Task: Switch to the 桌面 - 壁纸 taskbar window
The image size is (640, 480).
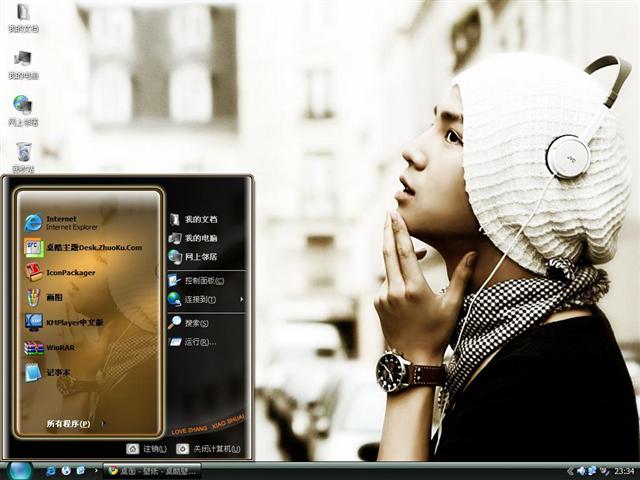Action: [x=152, y=471]
